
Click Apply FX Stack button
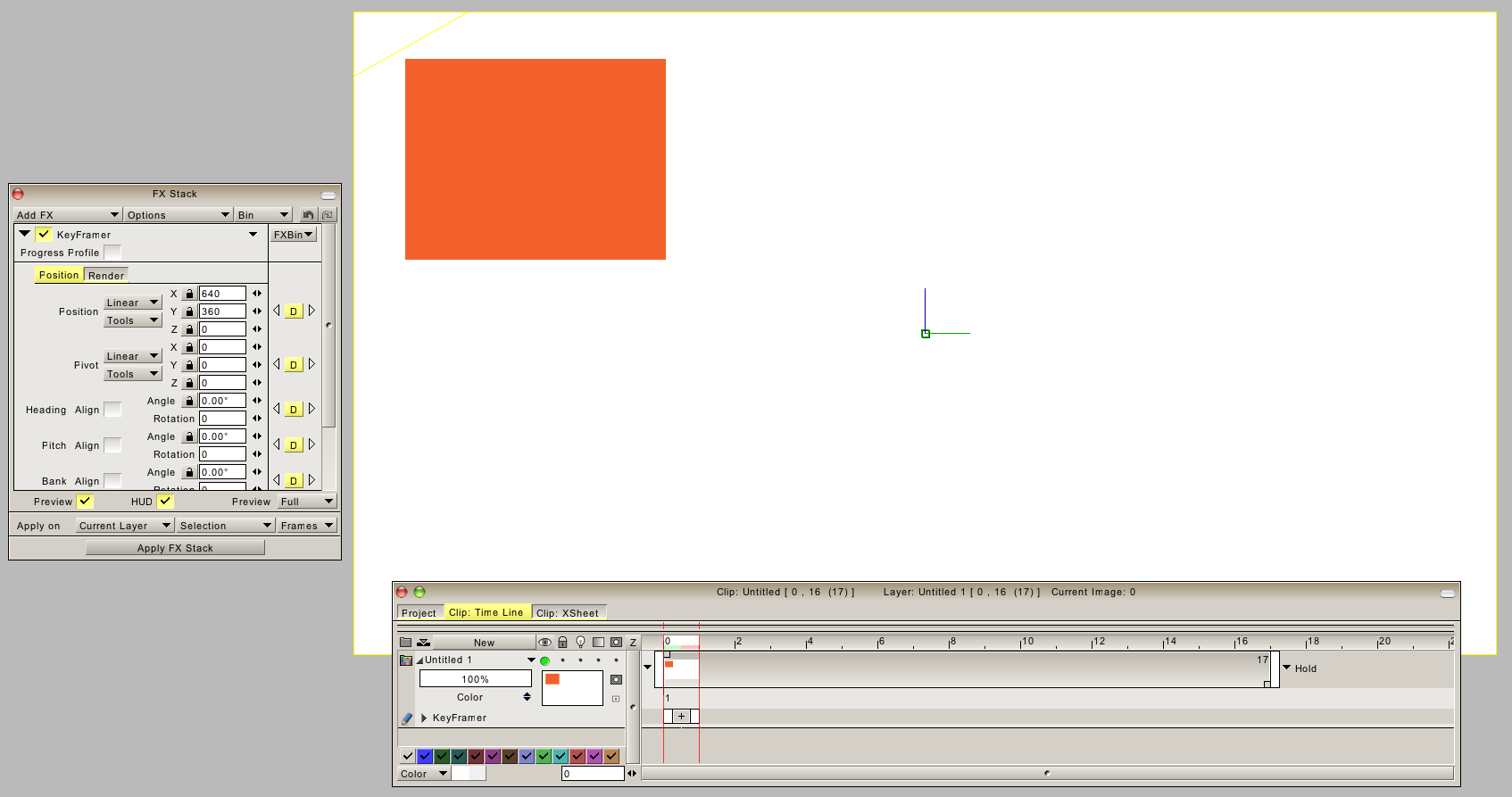(x=175, y=548)
